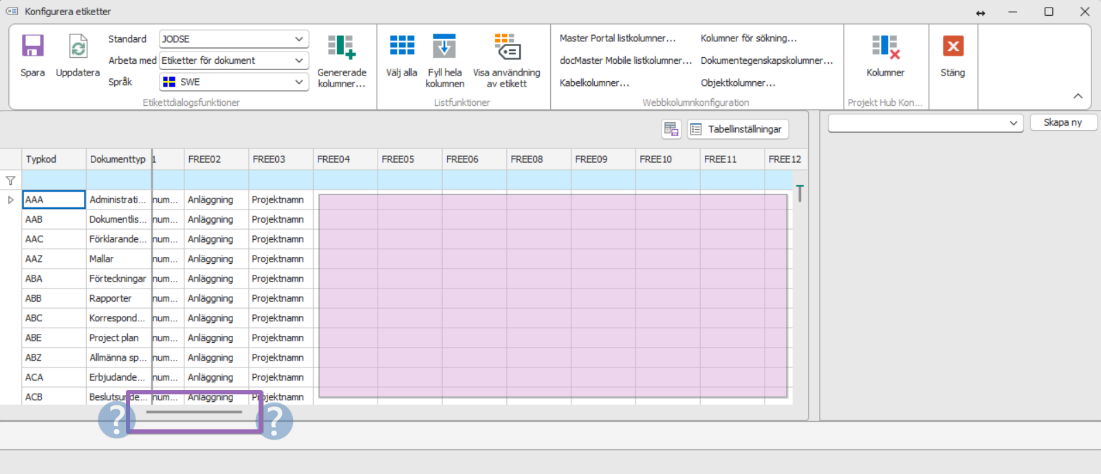Click the Kolumner remove-columns icon
Viewport: 1101px width, 474px height.
point(885,46)
